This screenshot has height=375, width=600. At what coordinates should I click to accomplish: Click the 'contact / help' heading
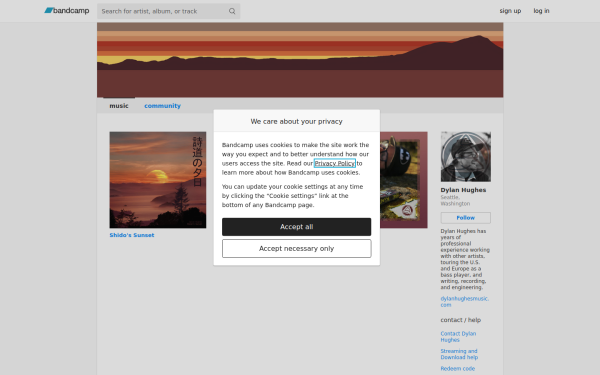pyautogui.click(x=460, y=320)
